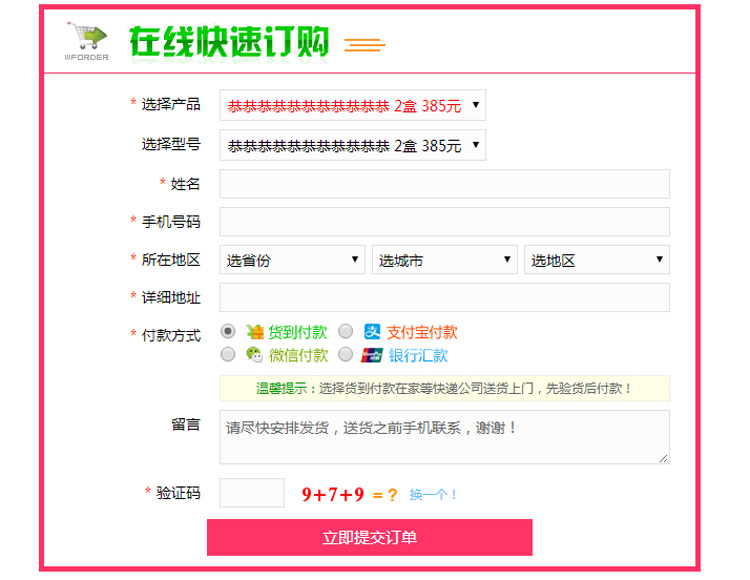Click the 详细地址 address input field
Viewport: 750px width, 580px height.
click(444, 297)
